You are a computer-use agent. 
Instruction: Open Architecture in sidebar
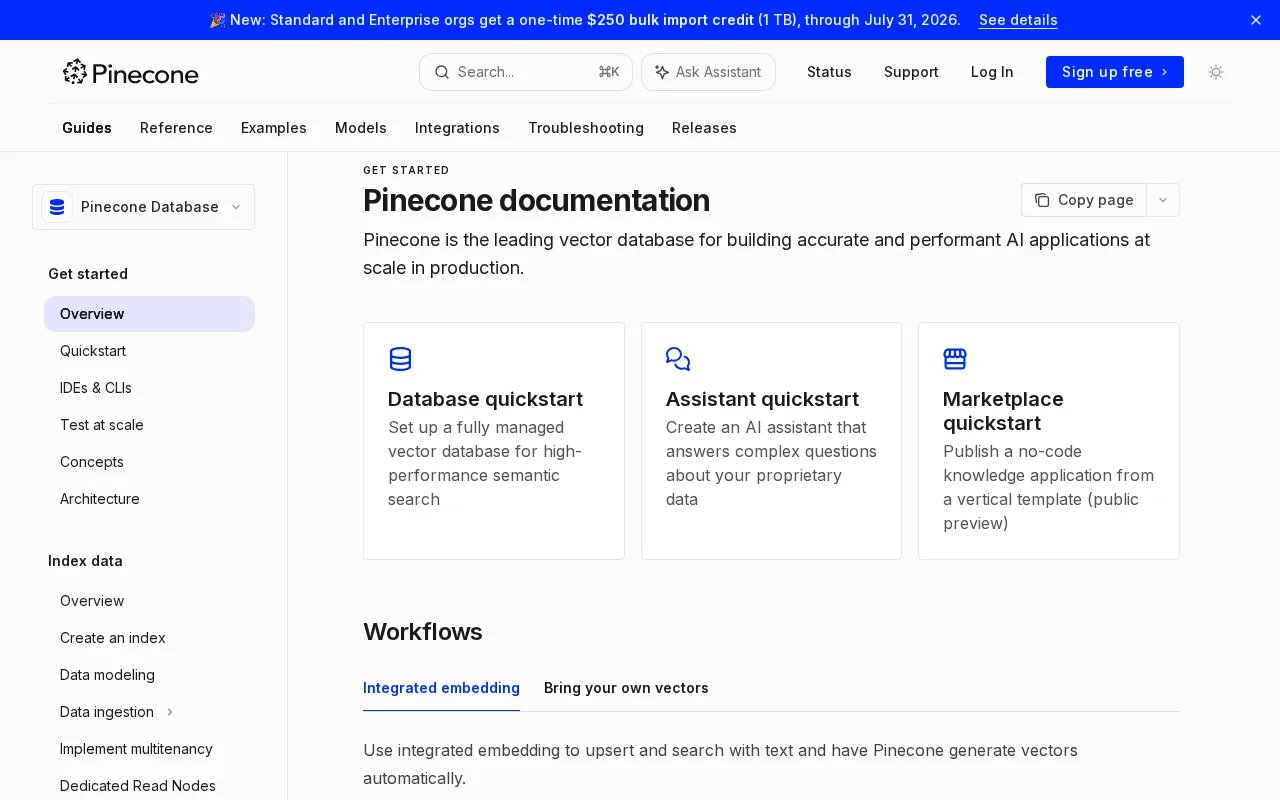click(149, 499)
